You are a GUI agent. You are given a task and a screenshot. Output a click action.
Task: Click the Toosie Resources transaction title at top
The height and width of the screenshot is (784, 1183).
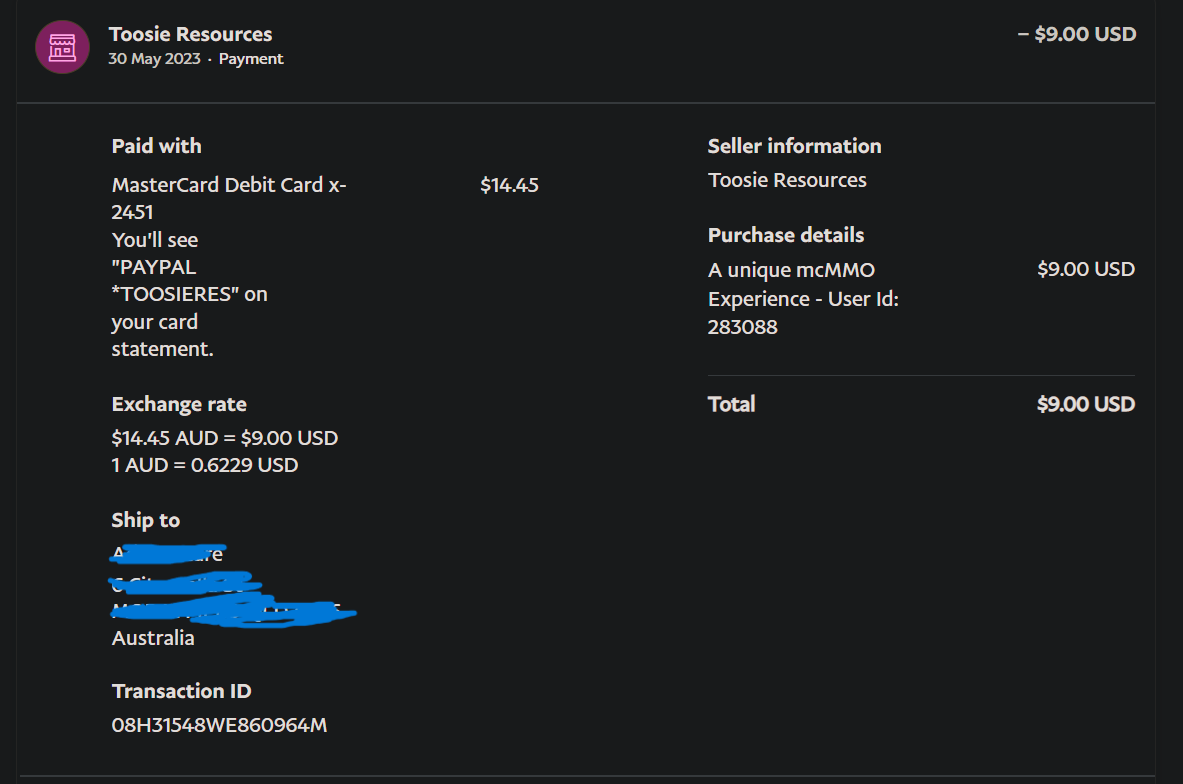(x=190, y=35)
